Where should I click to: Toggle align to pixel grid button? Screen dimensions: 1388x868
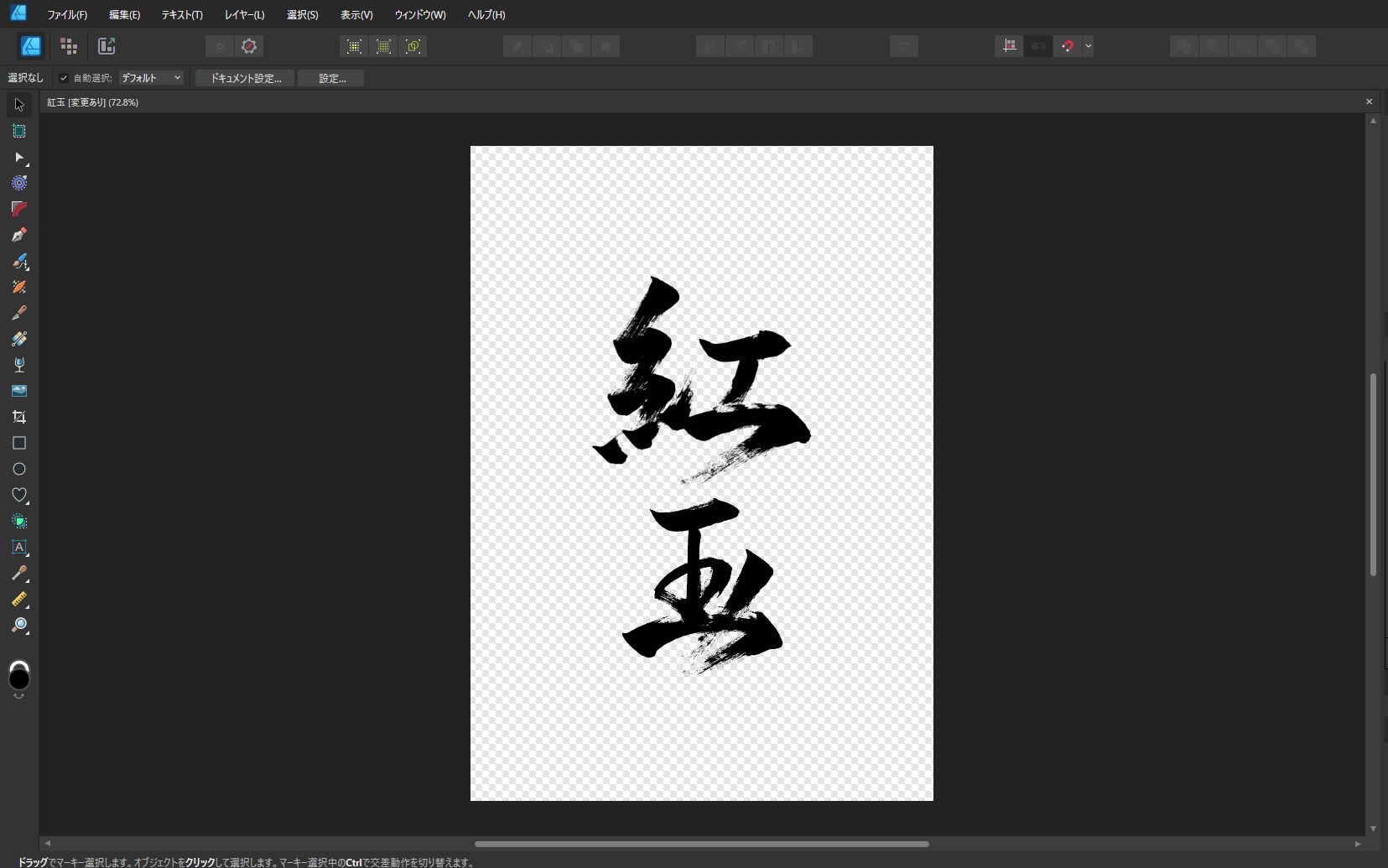(x=1009, y=46)
